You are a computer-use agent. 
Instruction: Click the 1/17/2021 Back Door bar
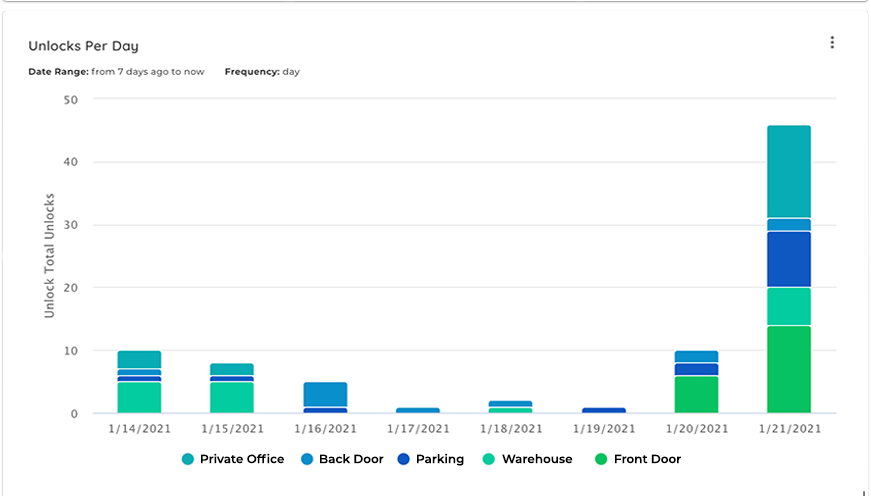tap(417, 410)
